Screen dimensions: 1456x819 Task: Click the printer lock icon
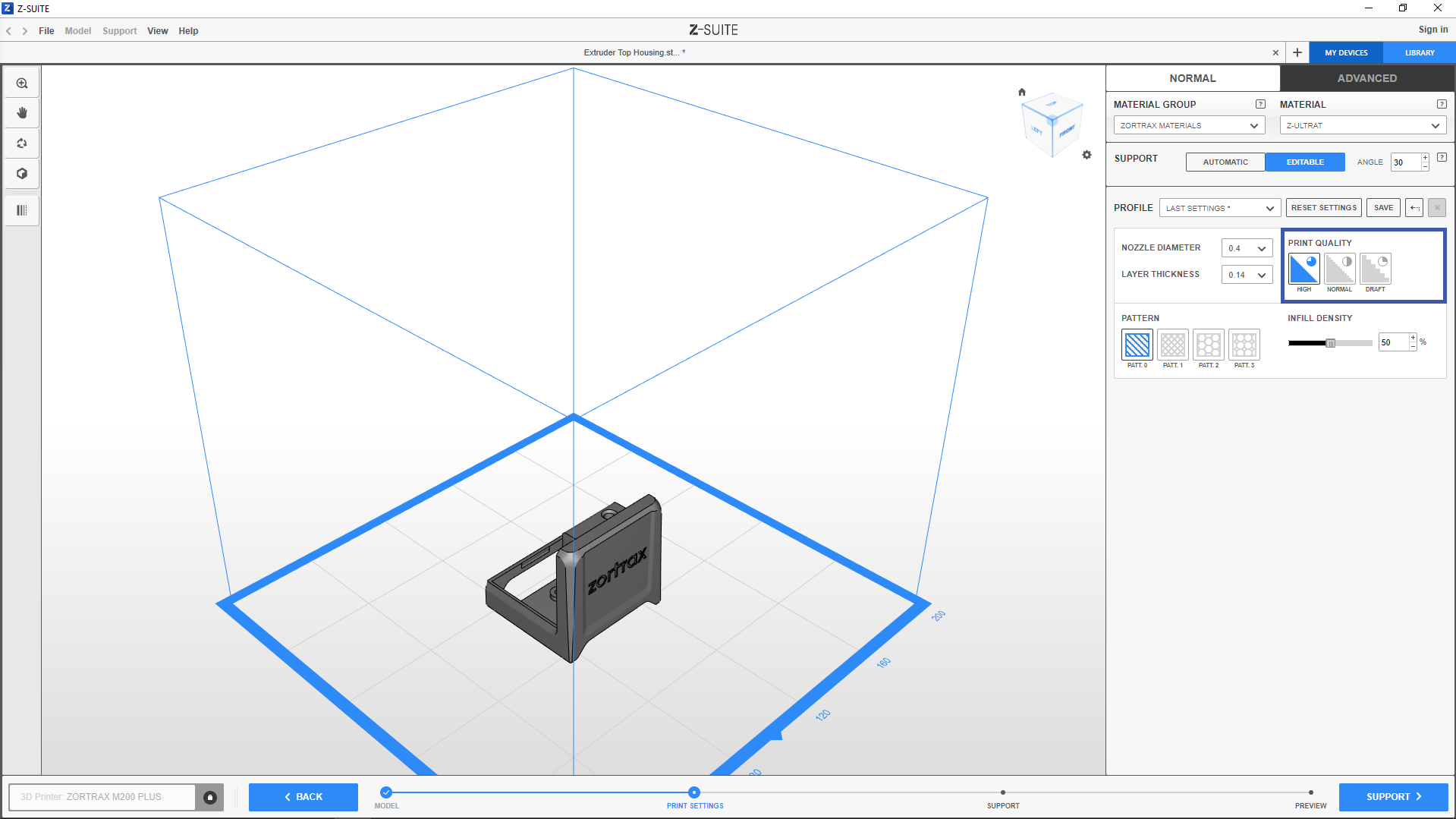coord(210,797)
